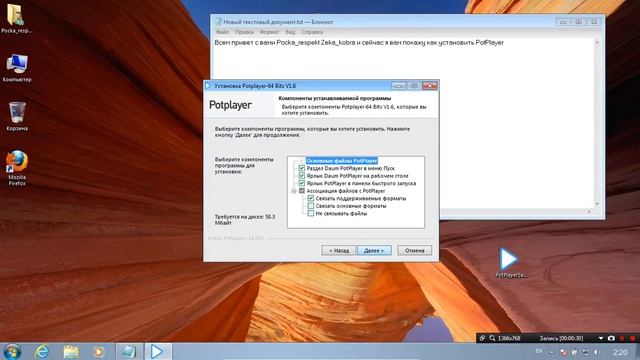This screenshot has height=360, width=640.
Task: Open the Корзина recycle bin icon
Action: tap(17, 116)
